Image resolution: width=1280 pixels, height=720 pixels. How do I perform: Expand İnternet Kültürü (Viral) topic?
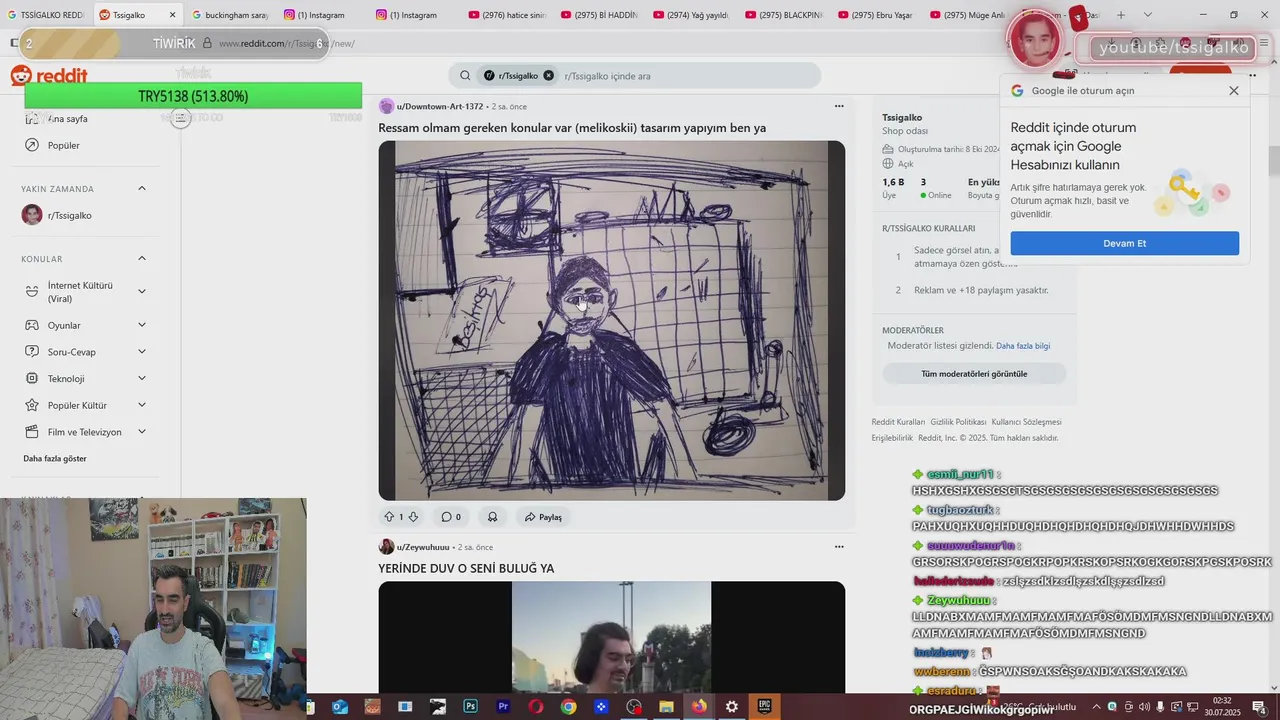142,292
